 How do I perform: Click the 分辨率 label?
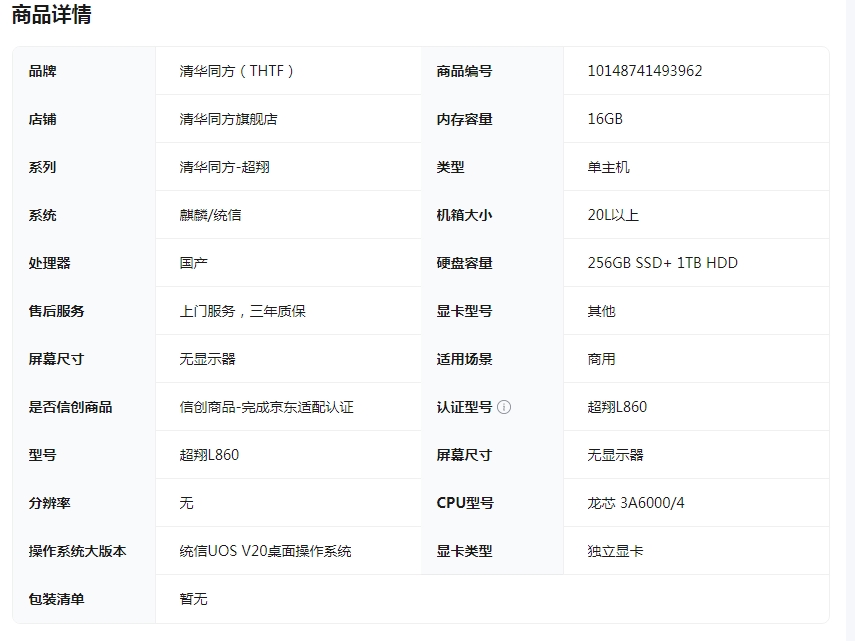click(50, 503)
